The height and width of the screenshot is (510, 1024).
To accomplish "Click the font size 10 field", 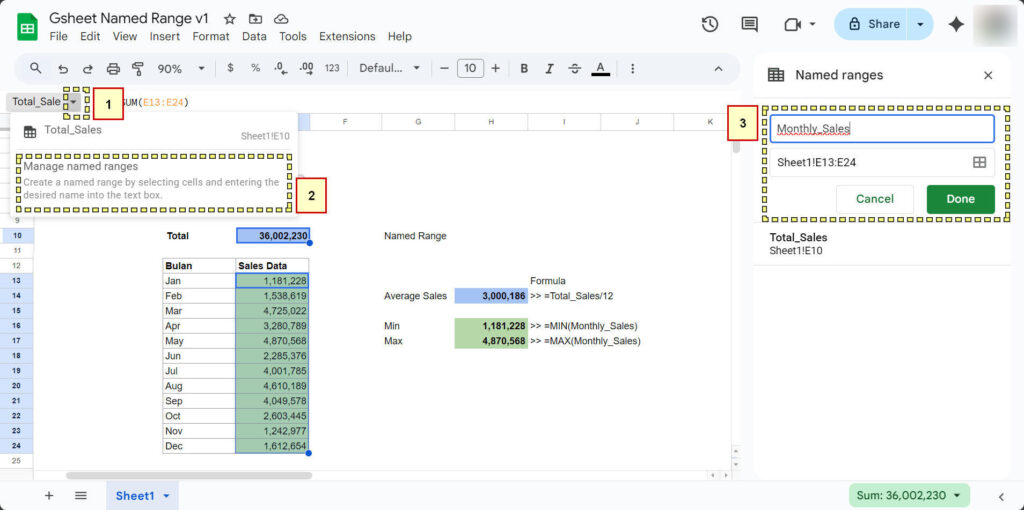I will pyautogui.click(x=470, y=68).
